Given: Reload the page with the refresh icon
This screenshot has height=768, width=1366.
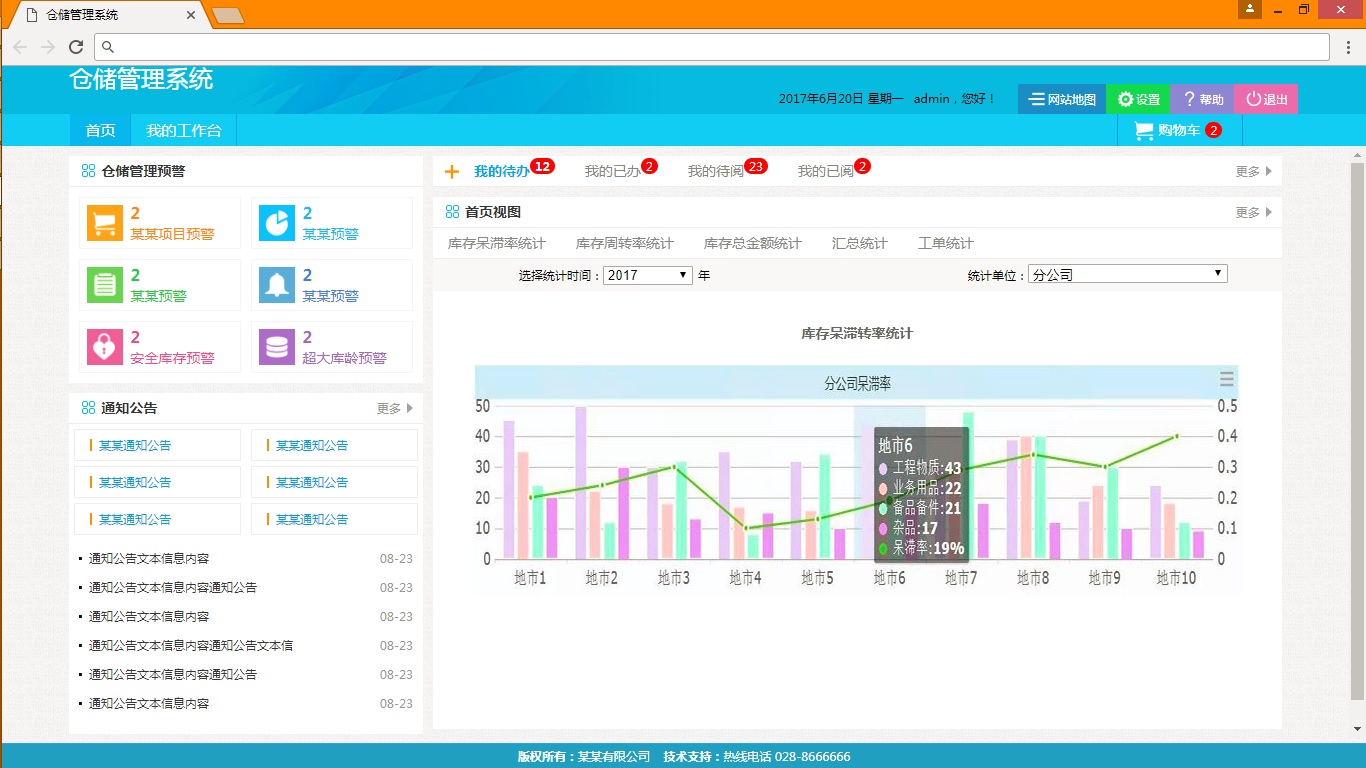Looking at the screenshot, I should pyautogui.click(x=76, y=47).
